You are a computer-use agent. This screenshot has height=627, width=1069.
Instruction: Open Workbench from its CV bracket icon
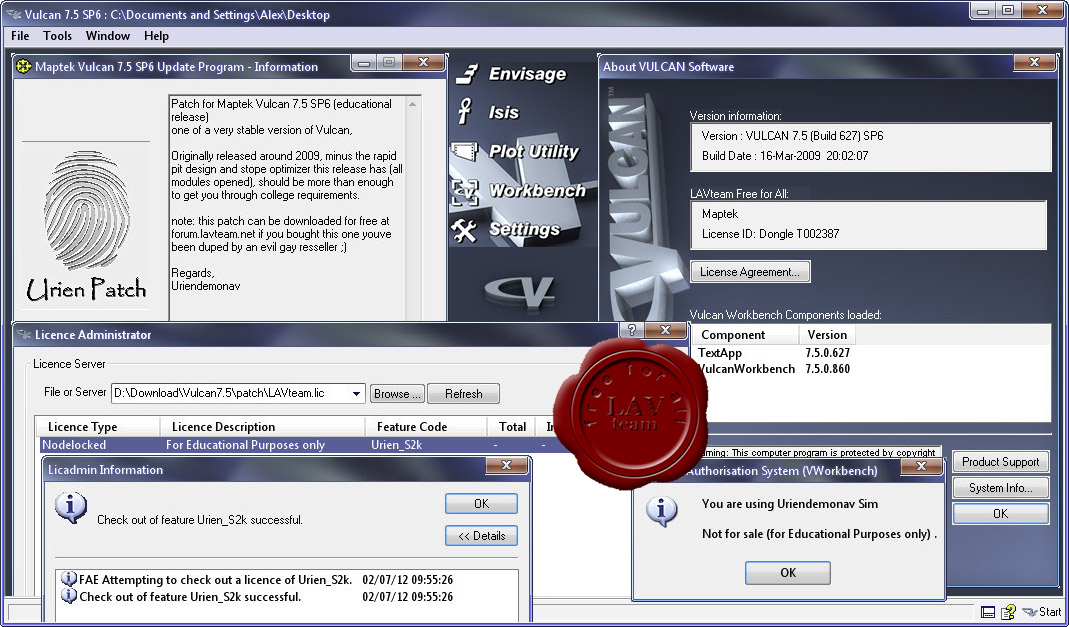point(465,192)
